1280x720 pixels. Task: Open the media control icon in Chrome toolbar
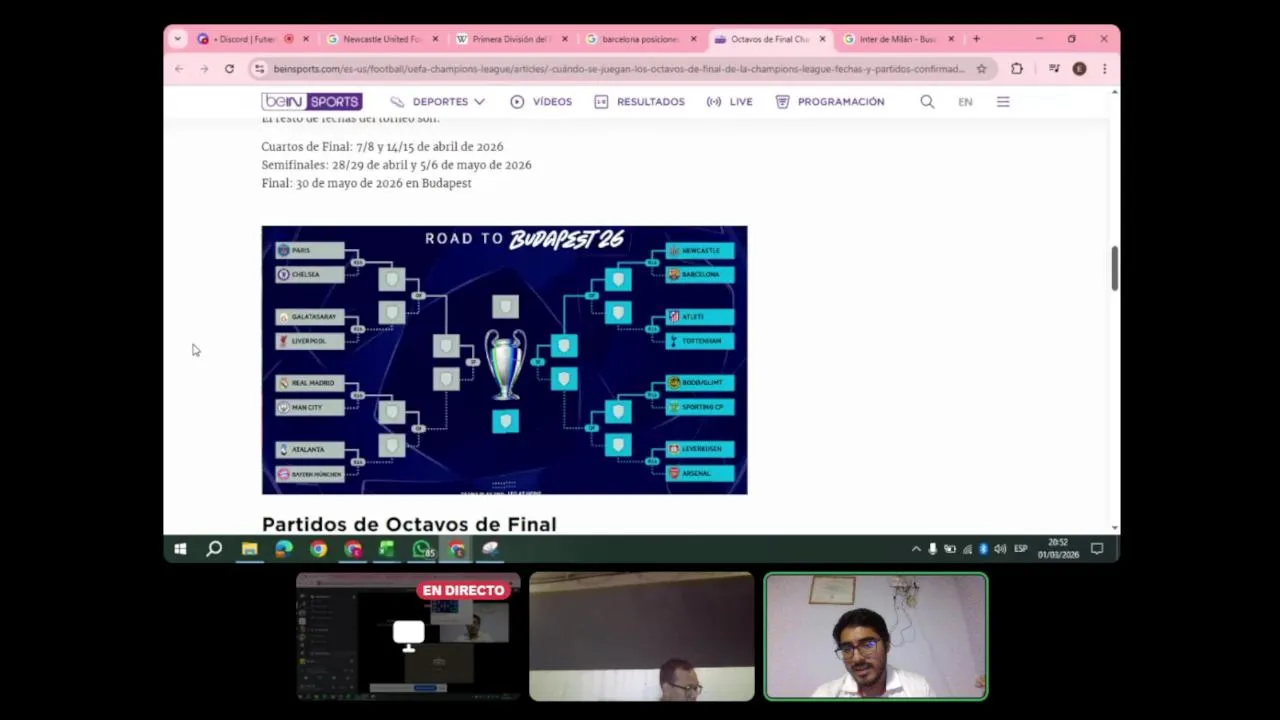click(x=1054, y=69)
